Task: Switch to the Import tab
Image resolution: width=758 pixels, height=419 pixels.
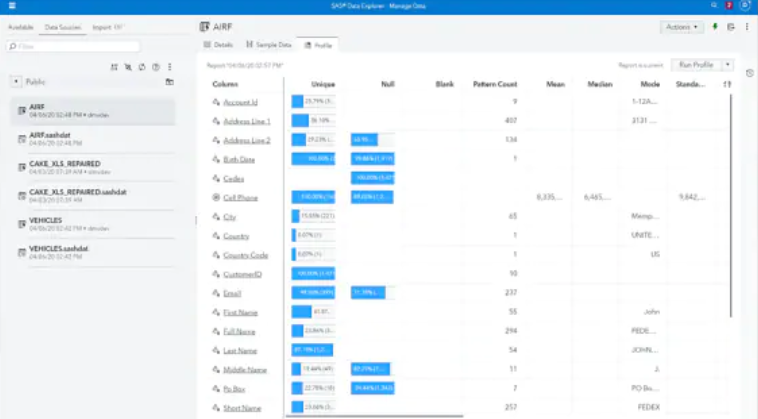Action: (107, 27)
